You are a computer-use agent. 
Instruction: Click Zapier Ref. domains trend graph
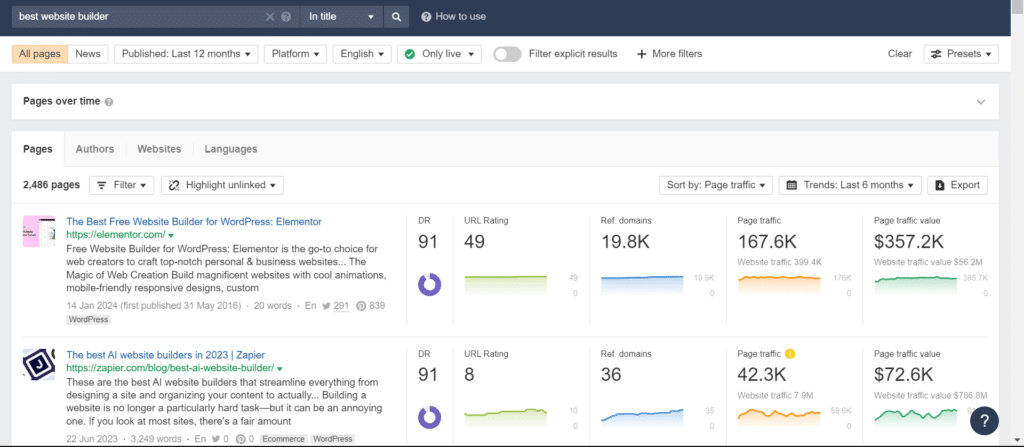642,418
